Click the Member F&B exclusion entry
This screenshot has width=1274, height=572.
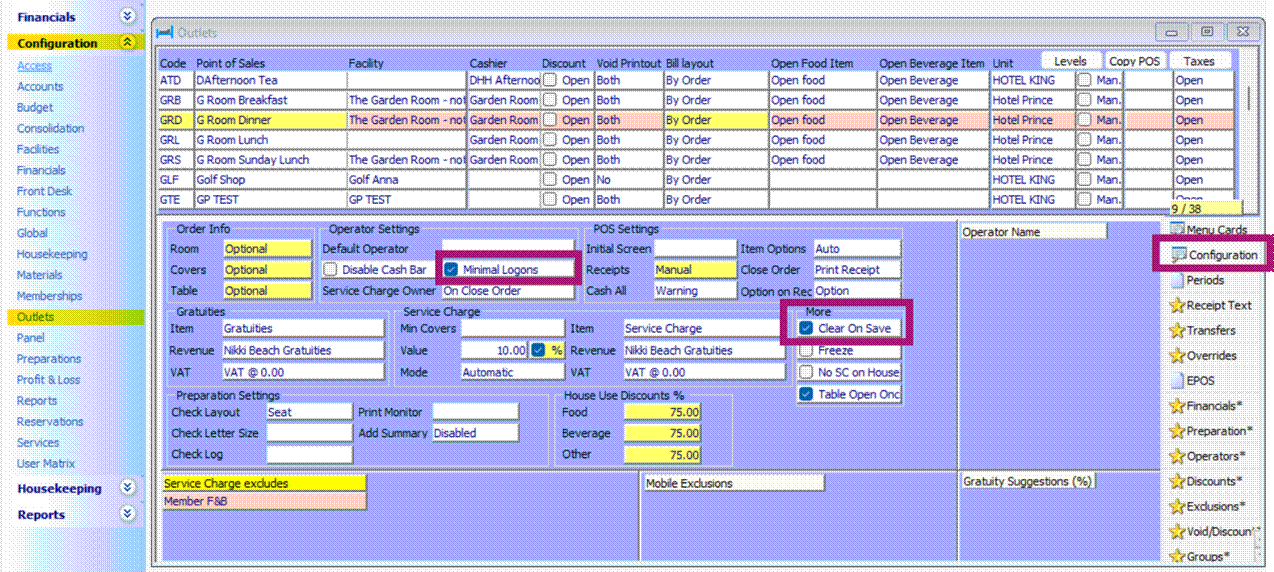point(264,501)
